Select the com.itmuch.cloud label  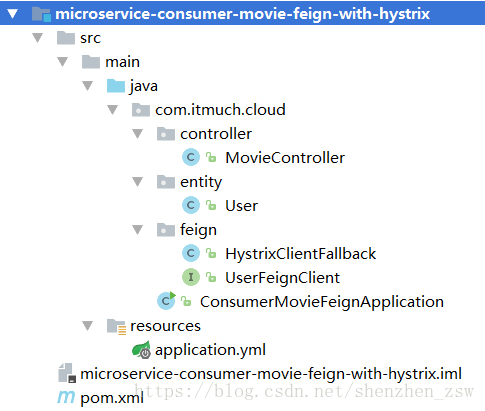[x=220, y=110]
